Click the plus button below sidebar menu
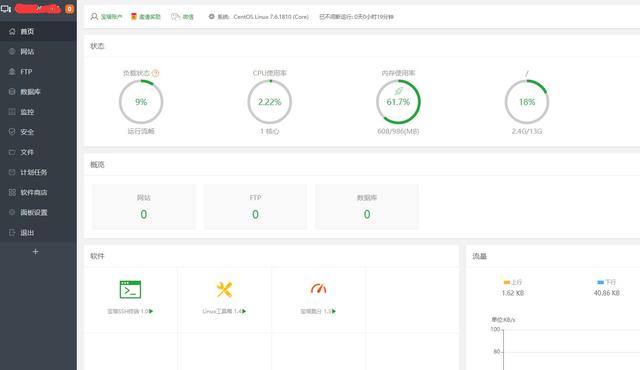Image resolution: width=640 pixels, height=370 pixels. tap(36, 252)
